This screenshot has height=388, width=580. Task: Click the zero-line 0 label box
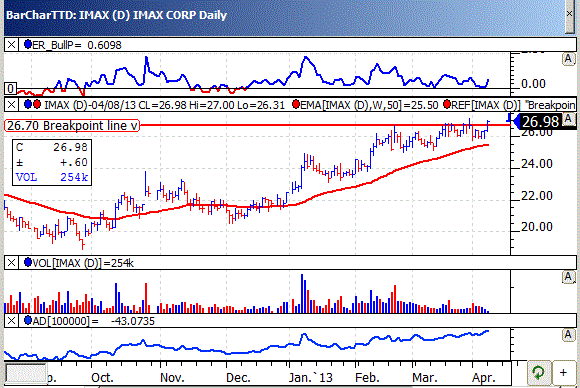pyautogui.click(x=11, y=89)
